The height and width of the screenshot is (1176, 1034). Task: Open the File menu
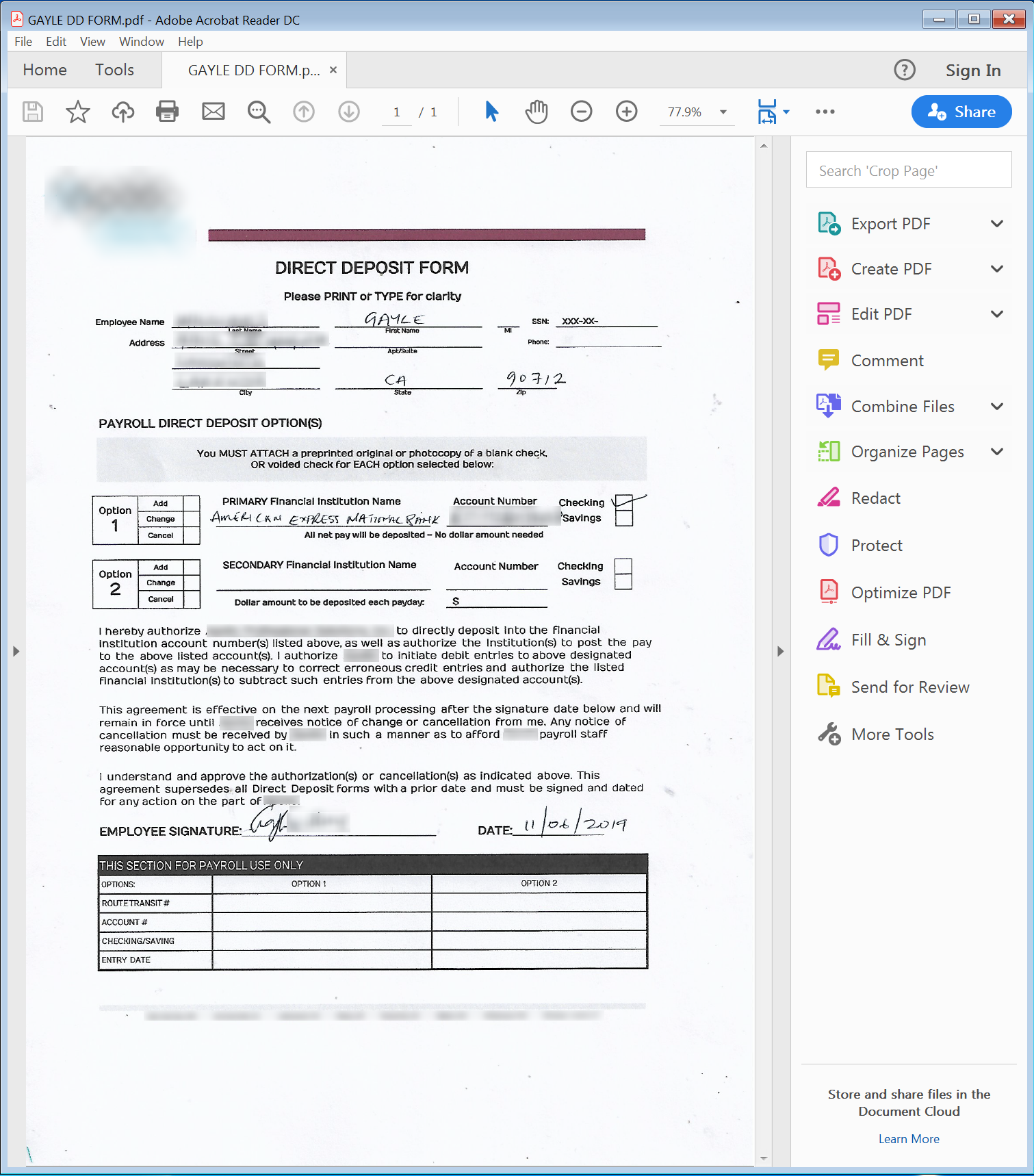23,42
